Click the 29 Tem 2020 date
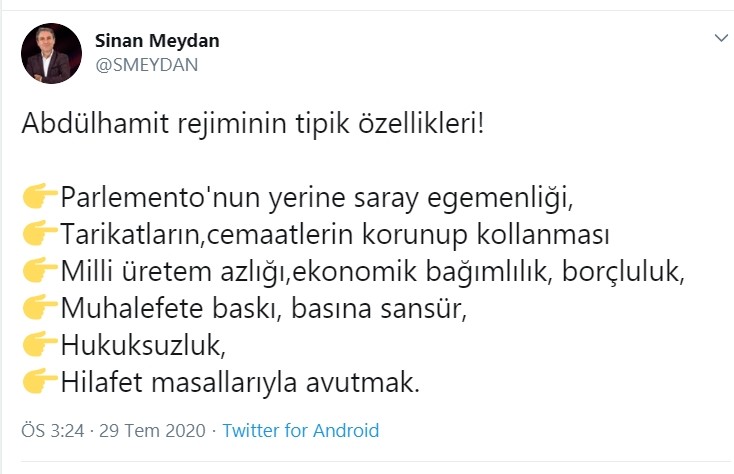The image size is (734, 474). 155,431
